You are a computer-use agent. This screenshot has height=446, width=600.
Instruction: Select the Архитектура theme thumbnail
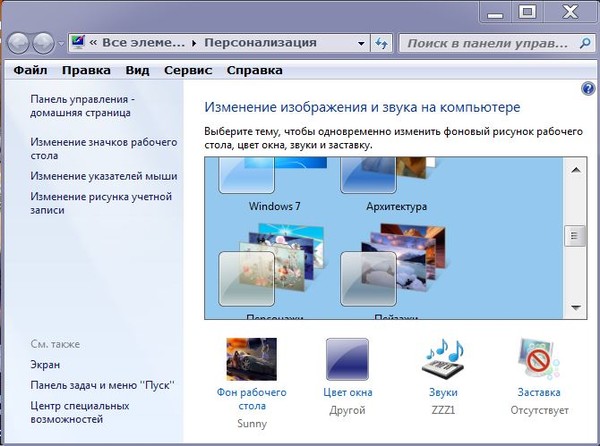[x=389, y=176]
